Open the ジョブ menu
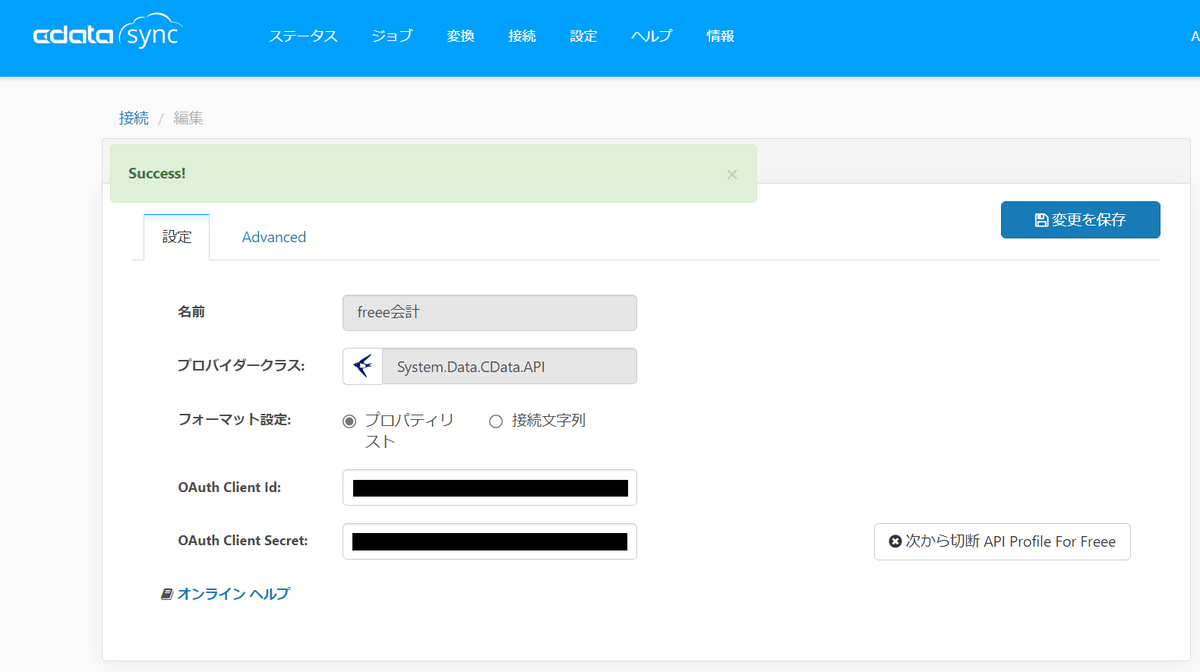 (x=392, y=36)
